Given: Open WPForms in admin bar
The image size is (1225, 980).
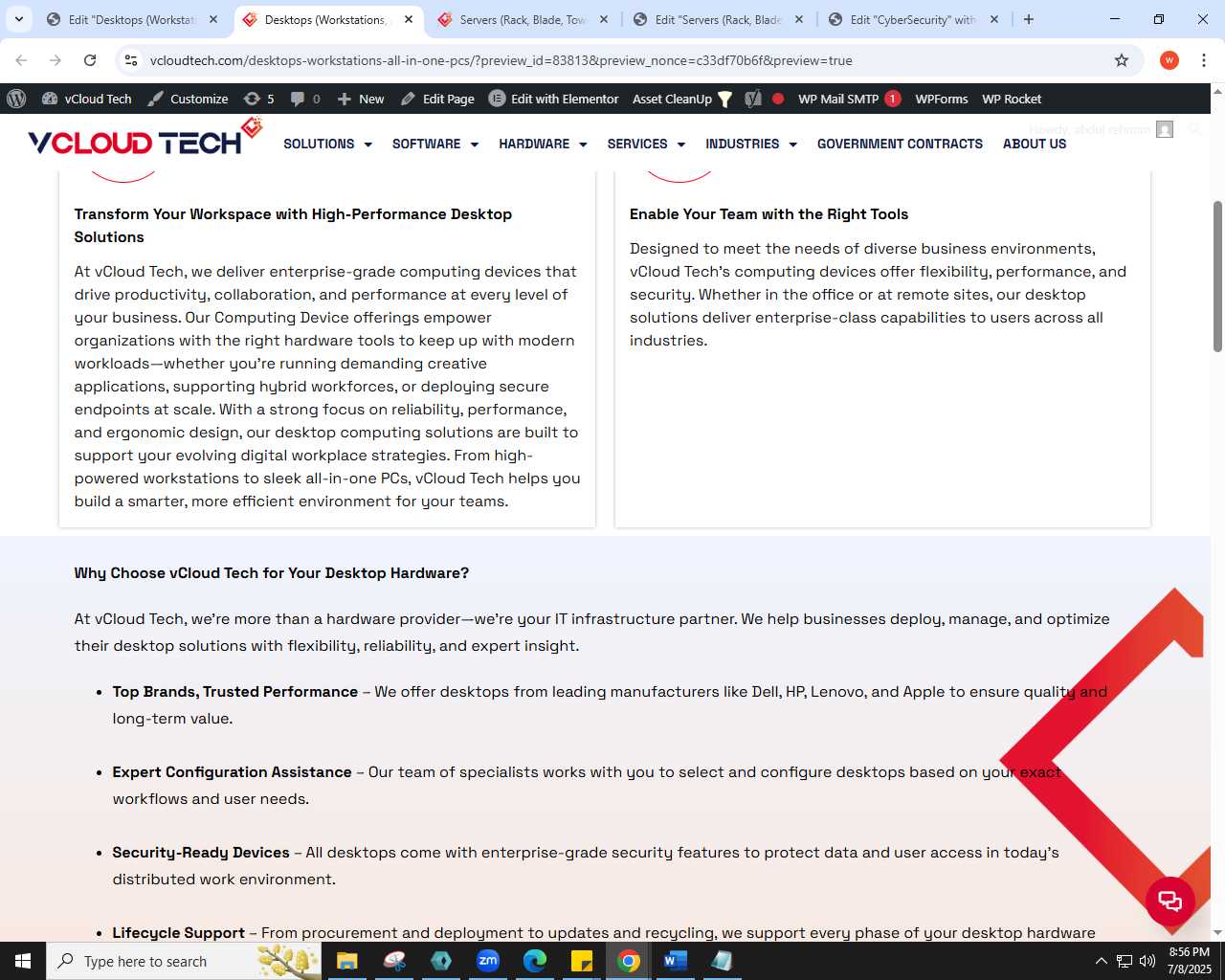Looking at the screenshot, I should [942, 99].
